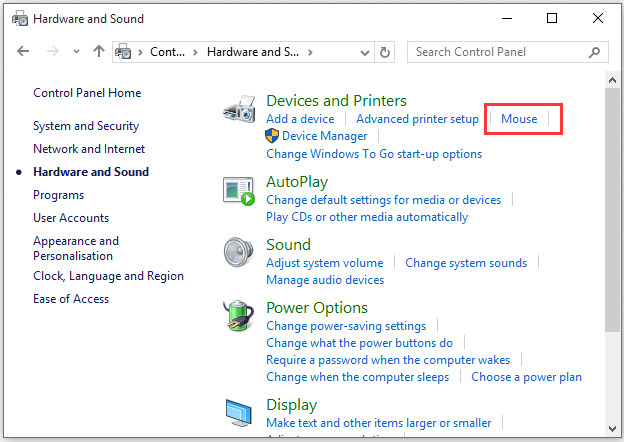The height and width of the screenshot is (442, 624).
Task: Click Play CDs or other media automatically
Action: [367, 217]
